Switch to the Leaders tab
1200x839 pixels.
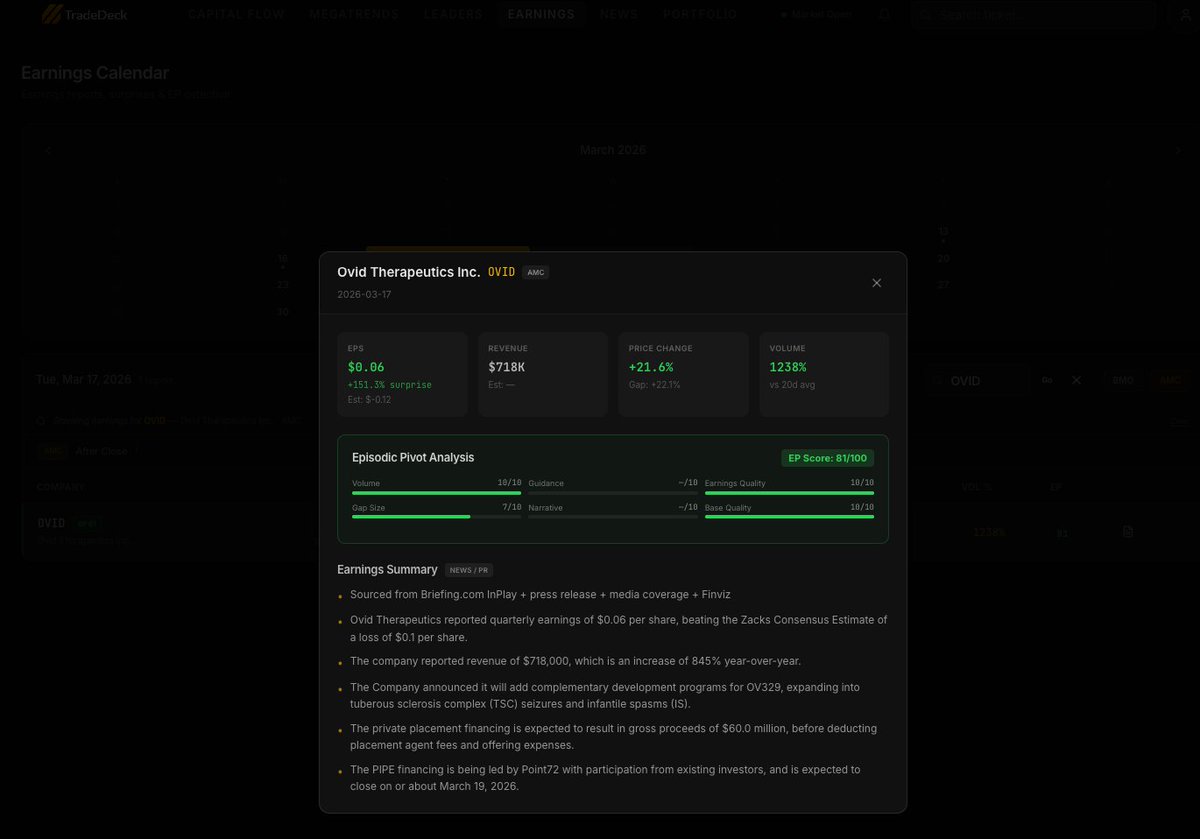coord(453,14)
